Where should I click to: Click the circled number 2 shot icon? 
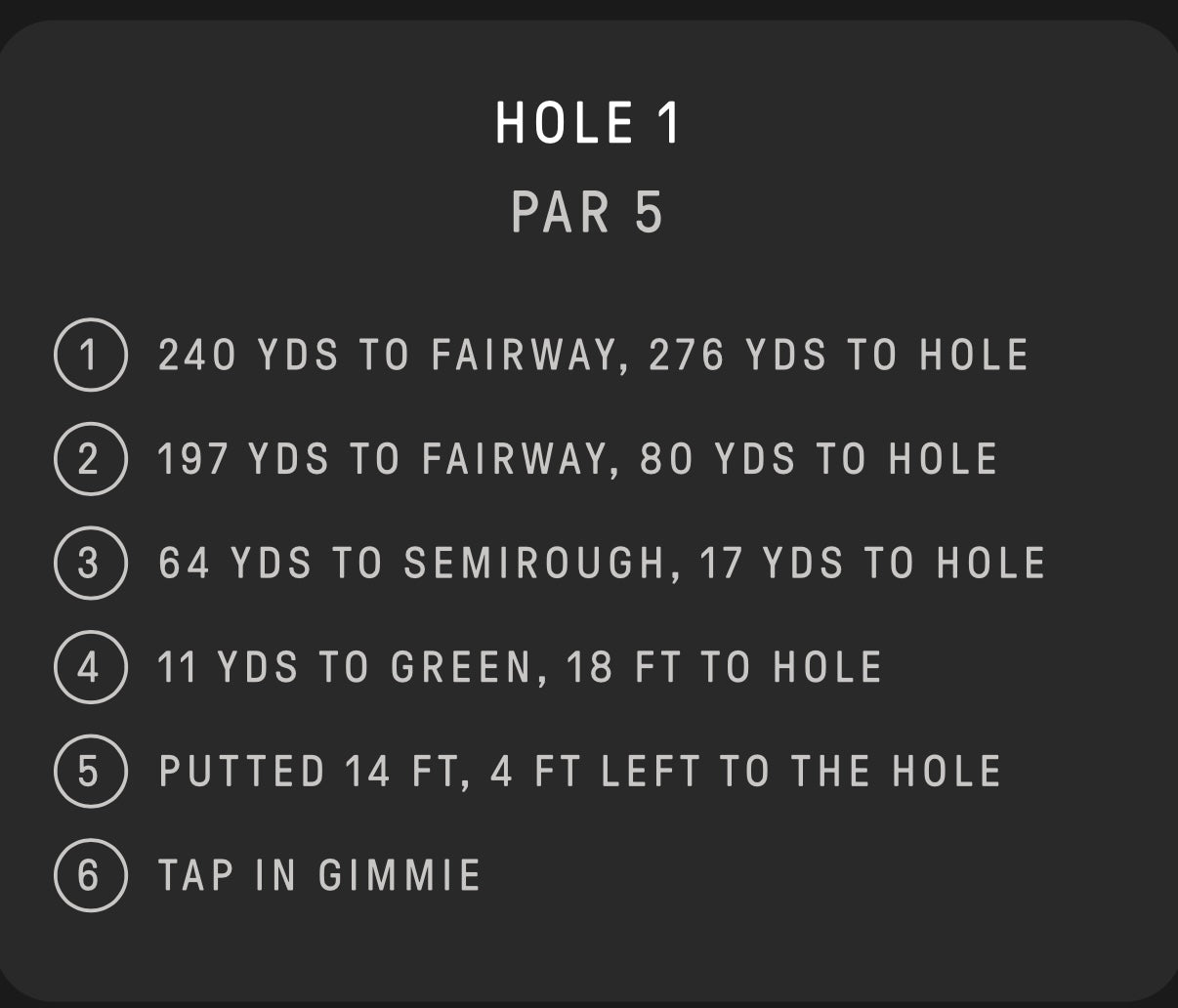90,459
